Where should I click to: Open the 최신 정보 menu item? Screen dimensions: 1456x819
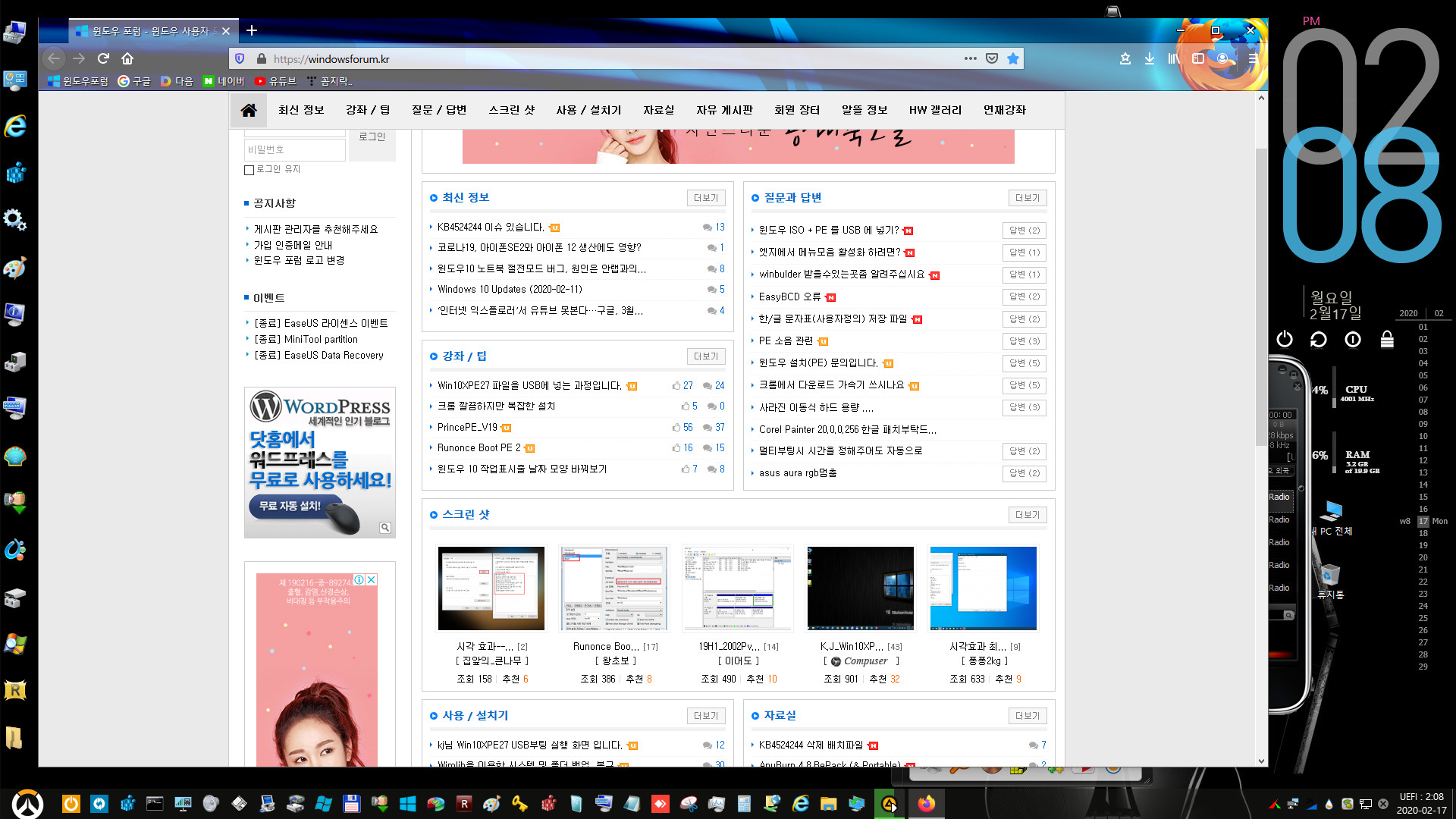[301, 110]
